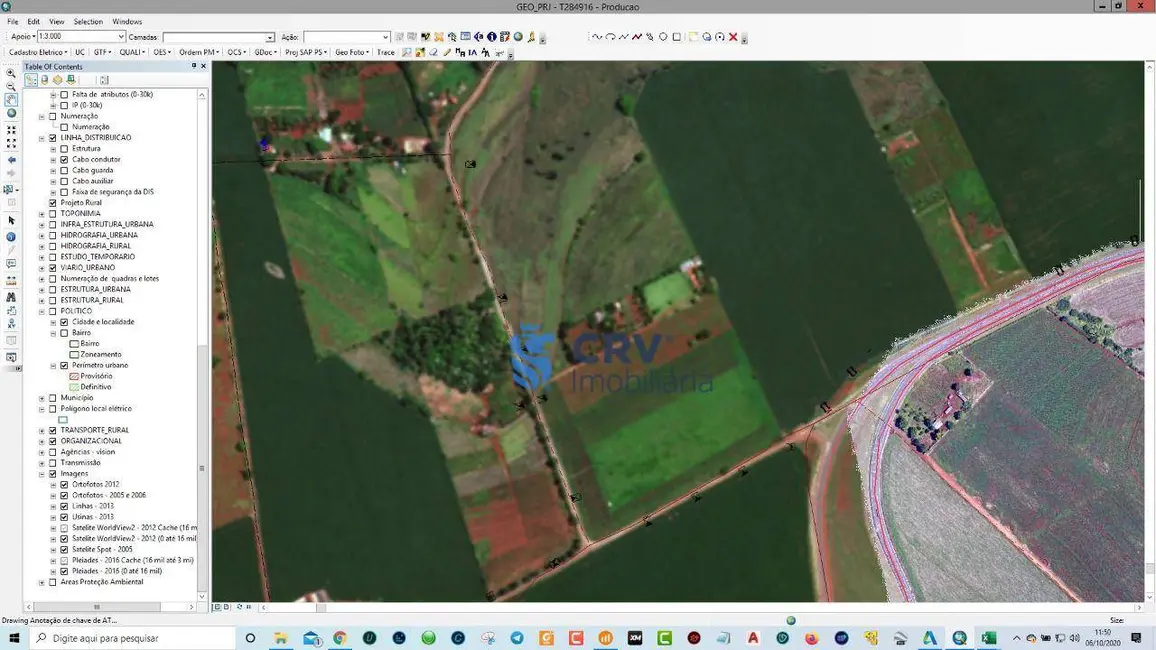Go back to previous extent arrow
The height and width of the screenshot is (650, 1156).
pyautogui.click(x=11, y=160)
